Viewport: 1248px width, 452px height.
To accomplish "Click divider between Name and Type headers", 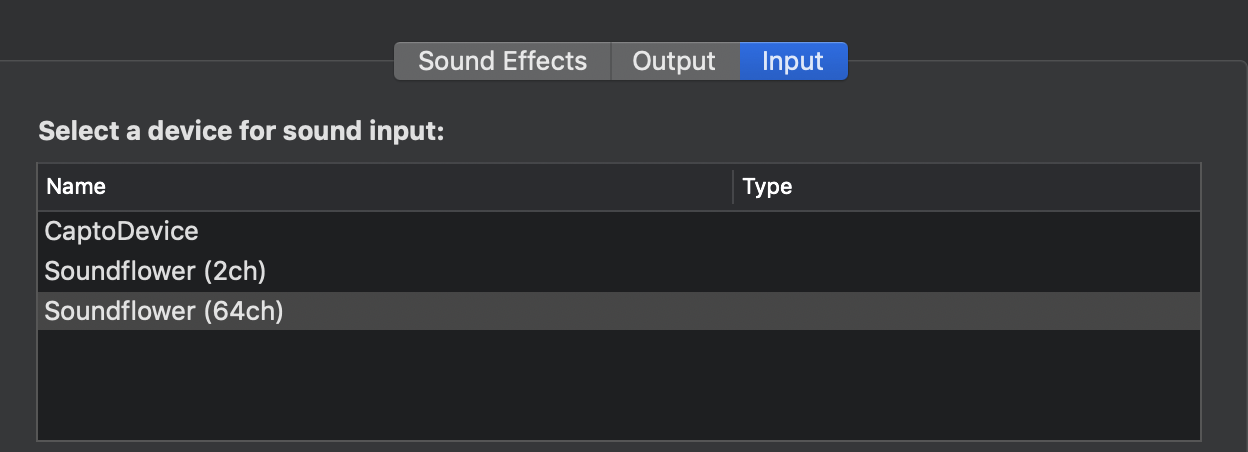I will coord(733,187).
